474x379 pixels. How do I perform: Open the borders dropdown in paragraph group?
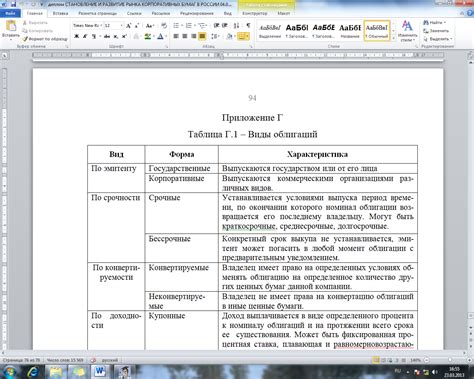[x=247, y=36]
